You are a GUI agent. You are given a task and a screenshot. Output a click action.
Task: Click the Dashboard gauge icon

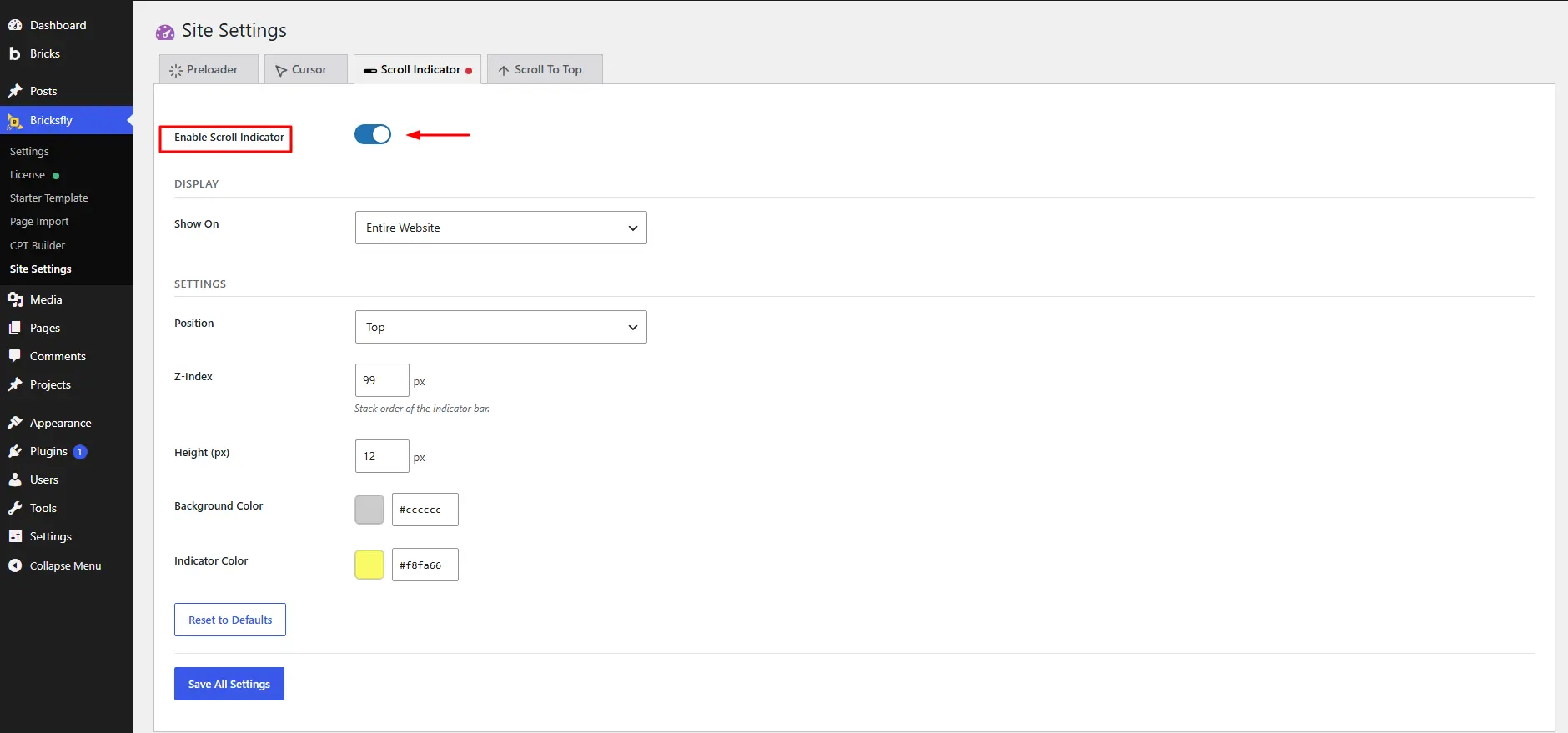pyautogui.click(x=15, y=25)
